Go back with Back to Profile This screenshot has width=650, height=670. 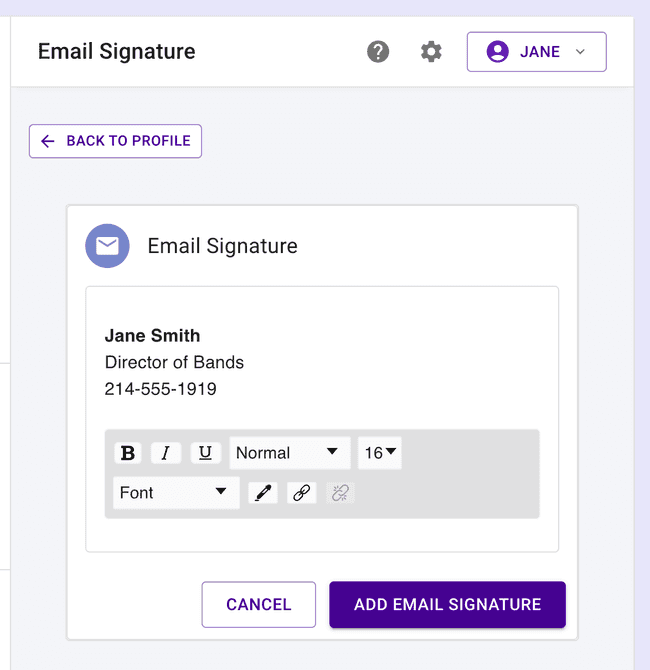coord(115,141)
